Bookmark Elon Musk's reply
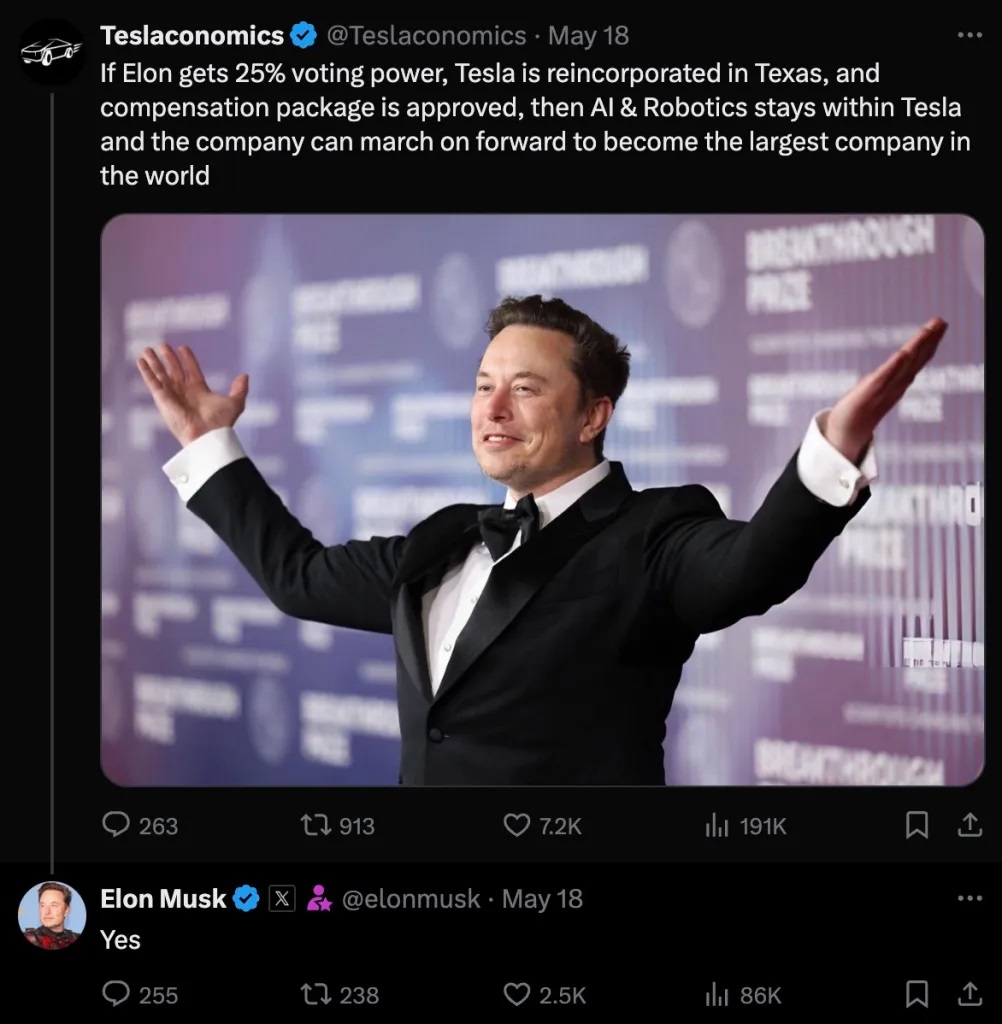 917,994
